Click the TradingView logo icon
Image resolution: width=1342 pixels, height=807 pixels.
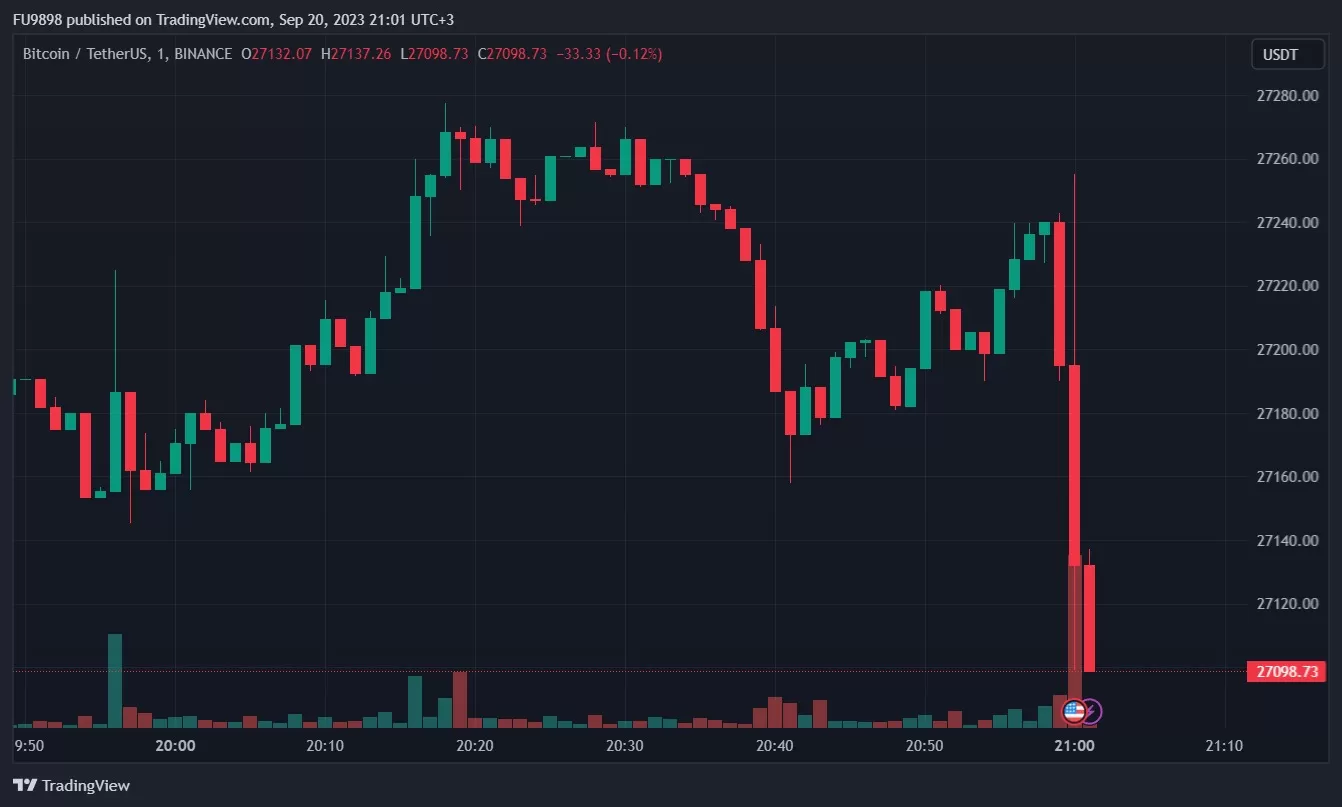[x=26, y=785]
